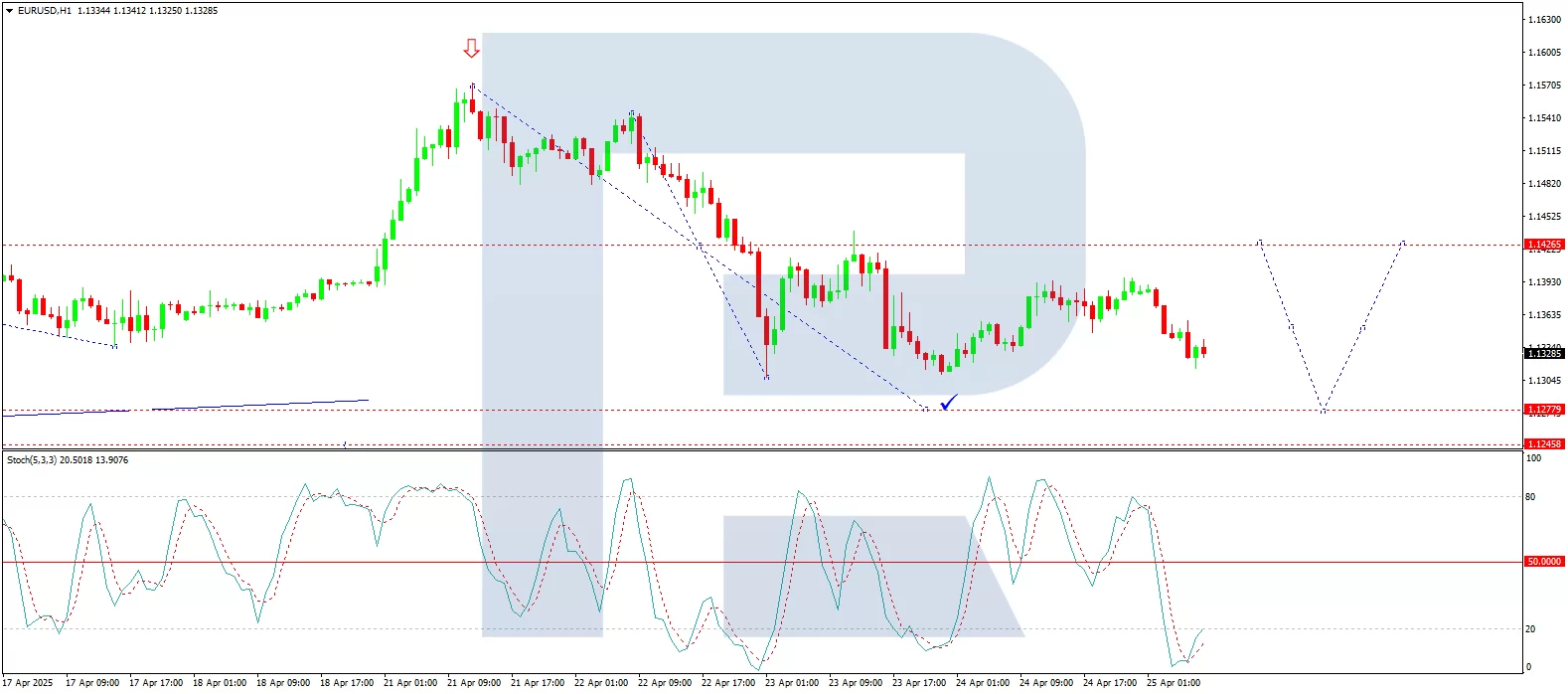Click the red down arrow above the peak

[x=471, y=48]
